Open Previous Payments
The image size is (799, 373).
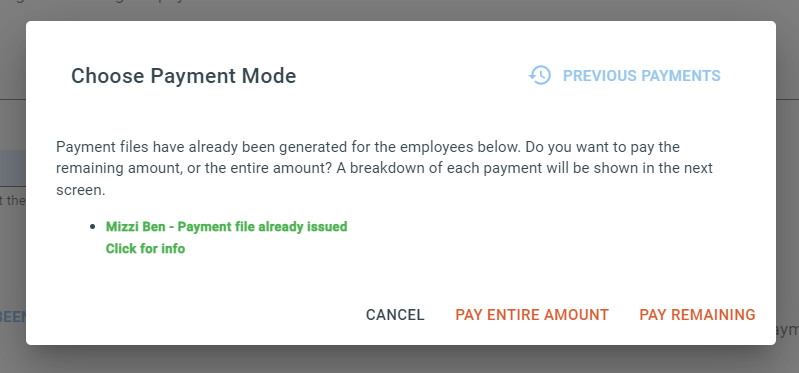pos(625,75)
